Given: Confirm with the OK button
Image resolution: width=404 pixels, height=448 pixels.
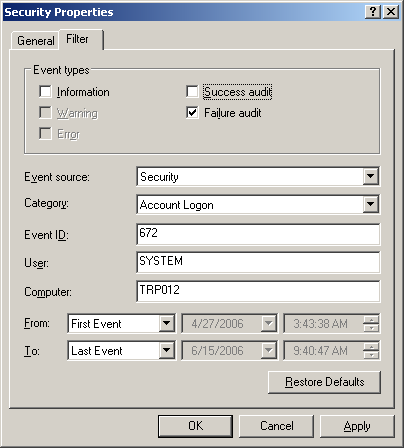Looking at the screenshot, I should (195, 426).
